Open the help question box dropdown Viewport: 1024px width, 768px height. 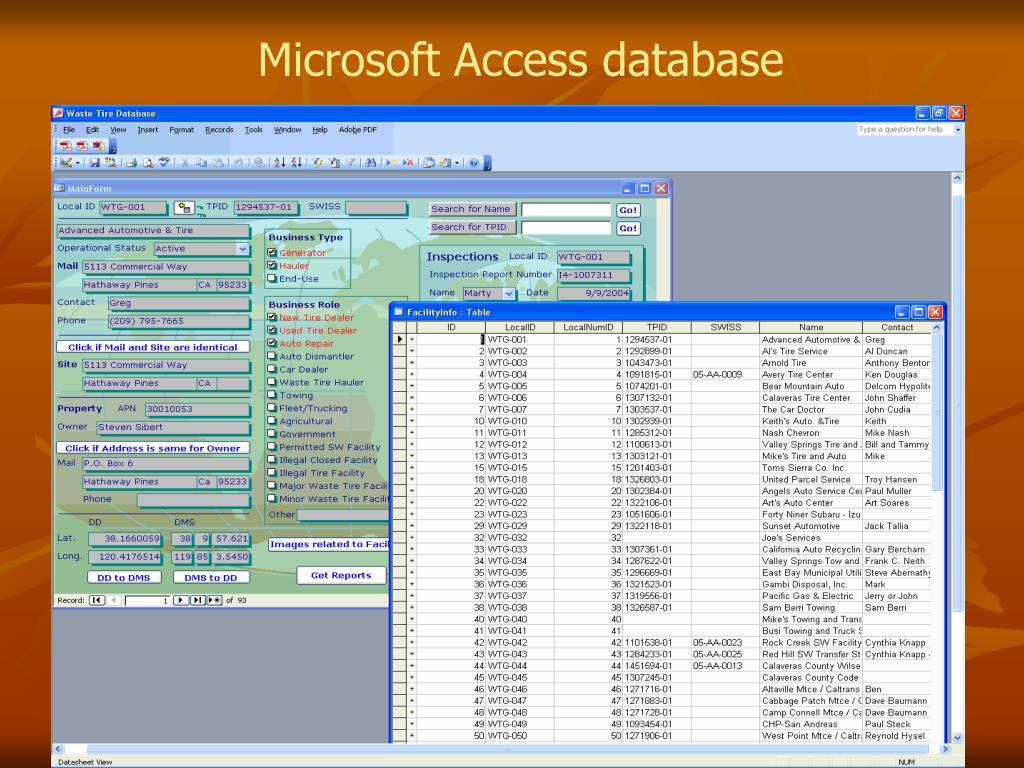pos(958,130)
